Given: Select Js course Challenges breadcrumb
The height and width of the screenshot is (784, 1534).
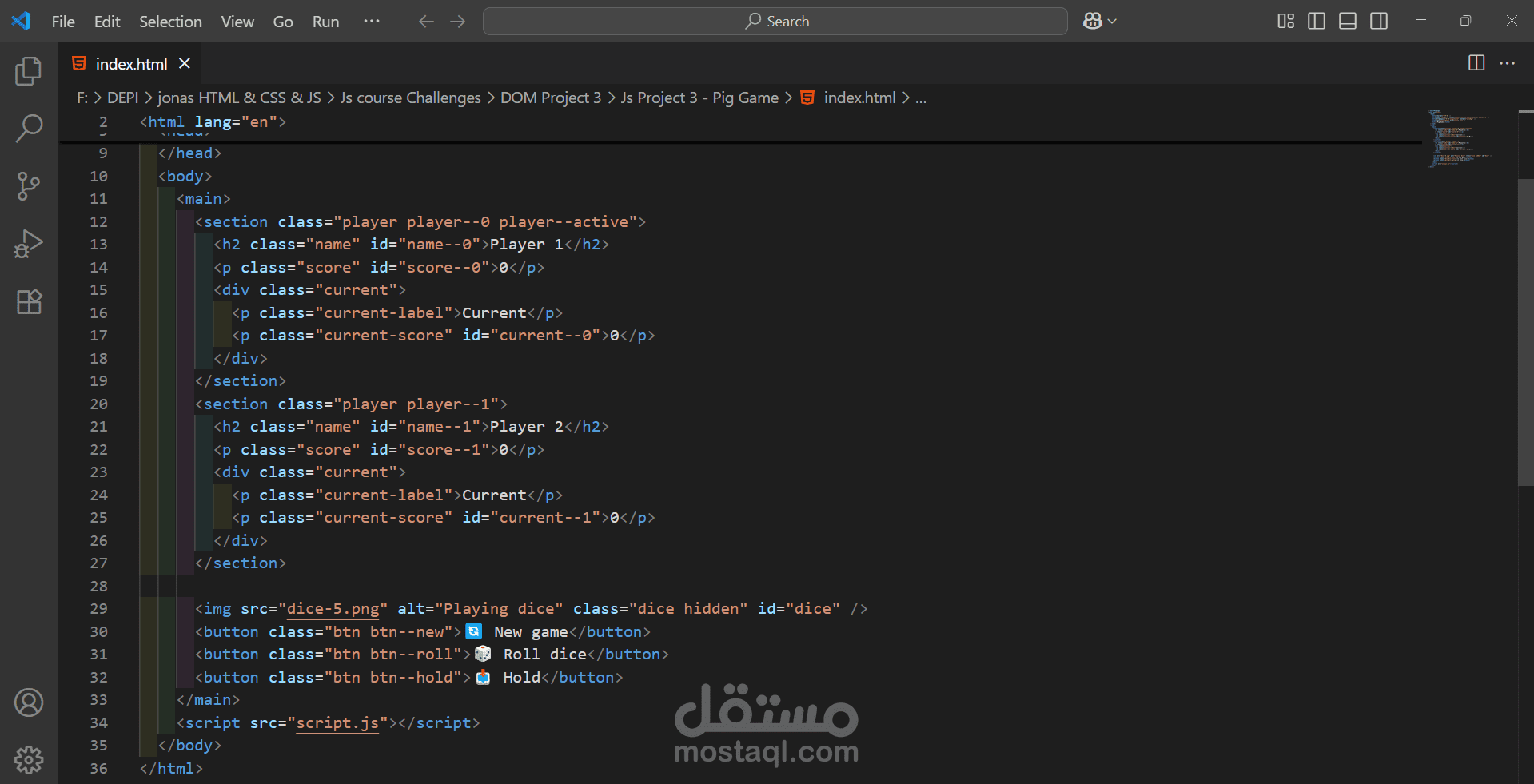Looking at the screenshot, I should click(410, 98).
